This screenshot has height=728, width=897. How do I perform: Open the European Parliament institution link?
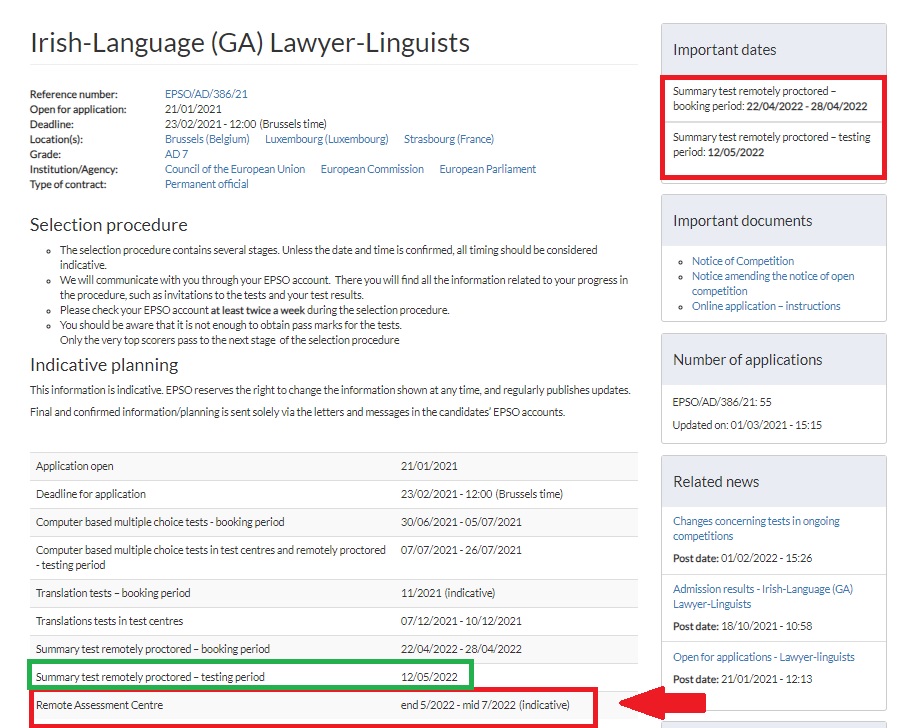[x=487, y=169]
